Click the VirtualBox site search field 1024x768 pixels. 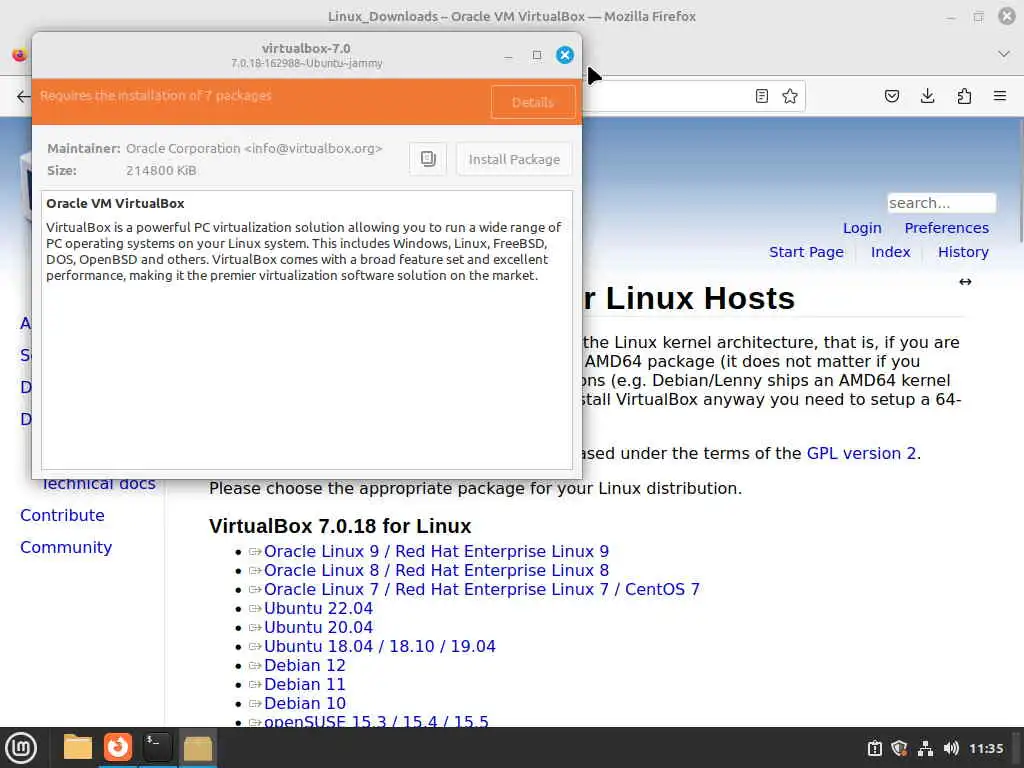pos(941,203)
